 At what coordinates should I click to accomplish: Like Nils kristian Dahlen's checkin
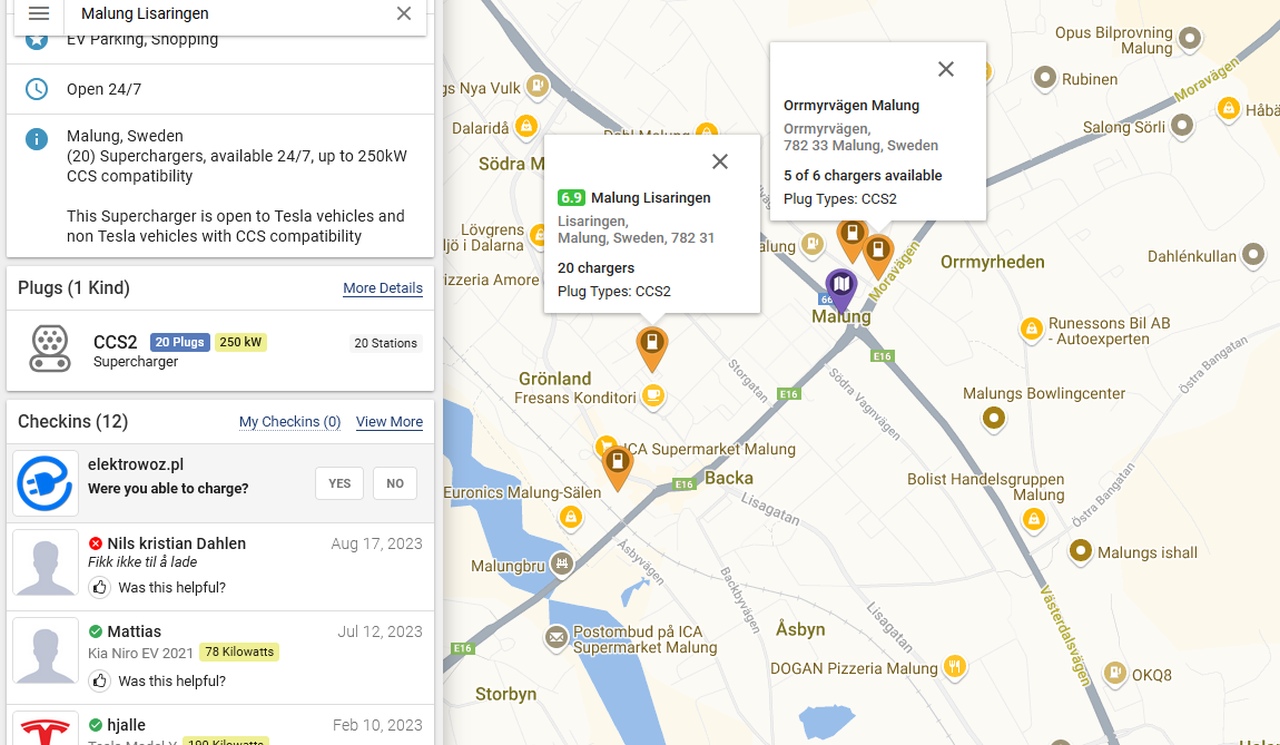coord(99,587)
